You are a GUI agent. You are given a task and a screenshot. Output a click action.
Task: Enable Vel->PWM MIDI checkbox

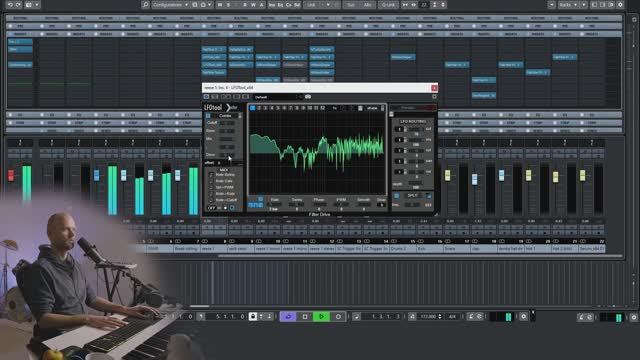(x=211, y=187)
